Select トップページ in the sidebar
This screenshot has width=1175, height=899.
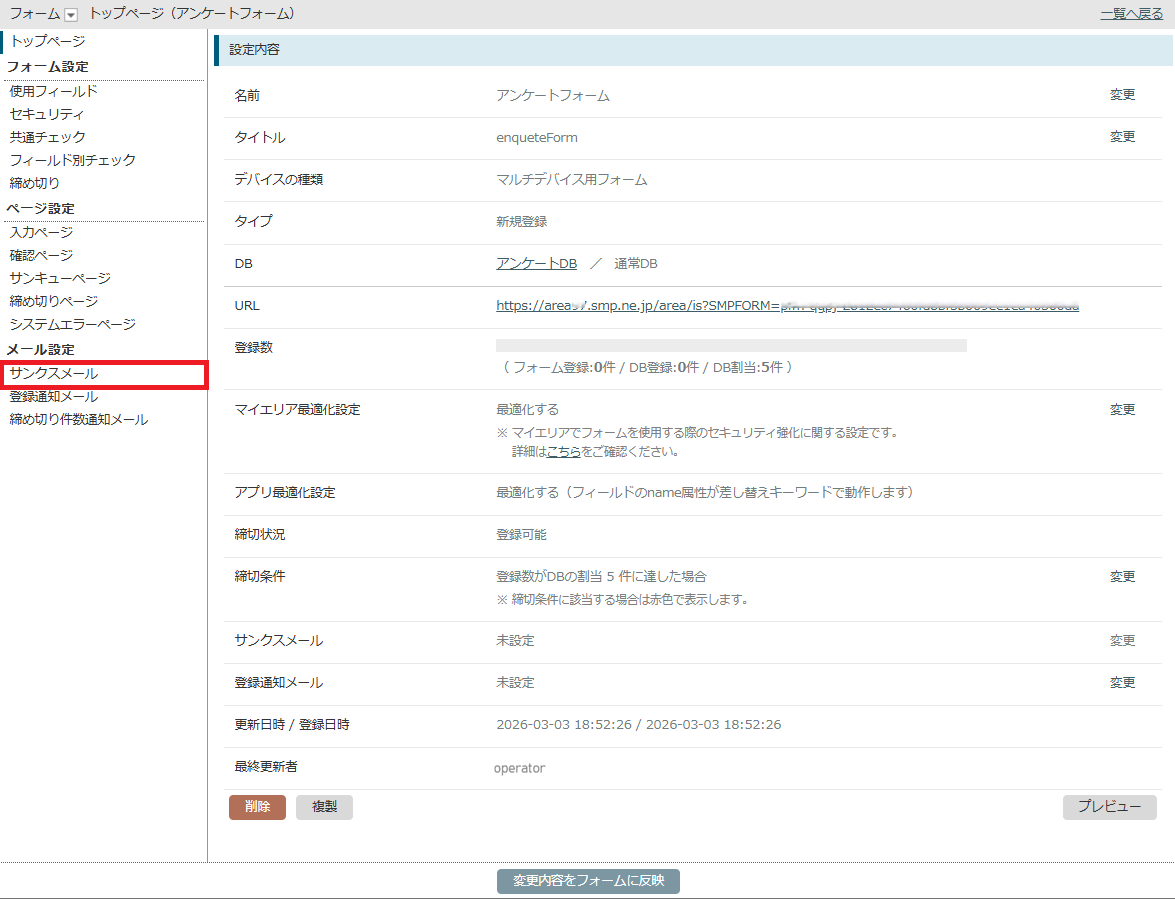[x=47, y=41]
